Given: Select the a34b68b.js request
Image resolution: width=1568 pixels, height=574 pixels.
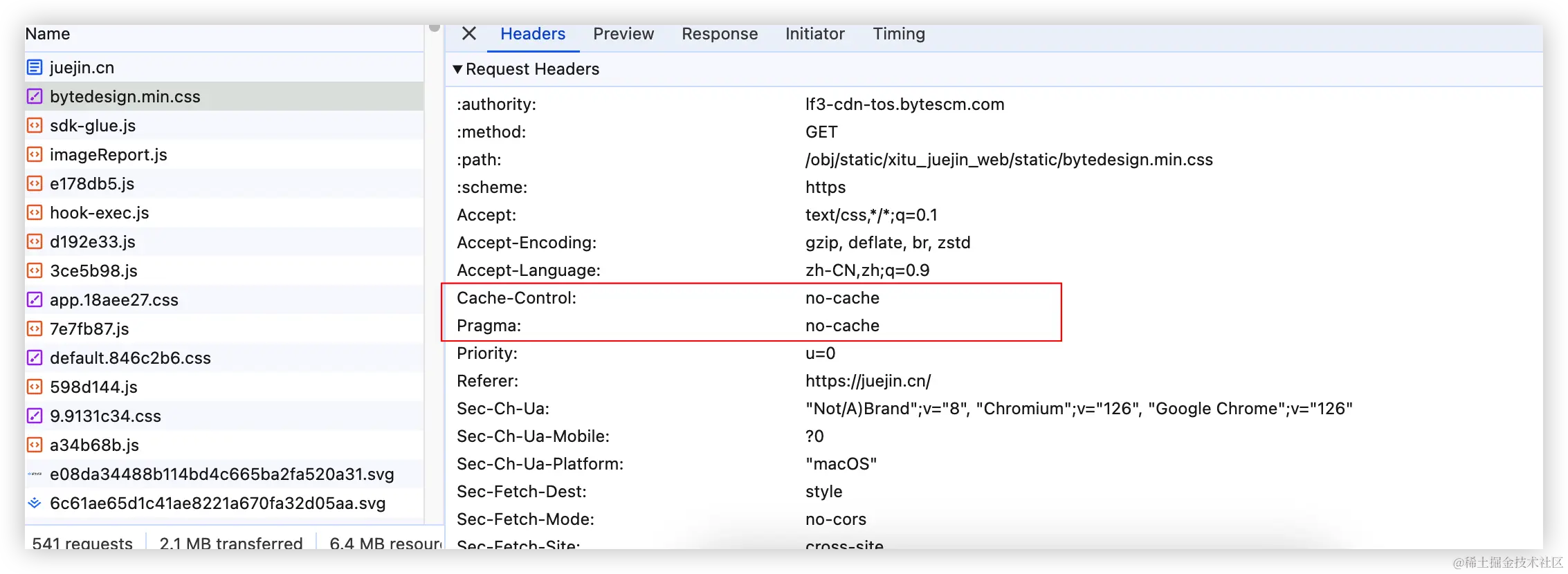Looking at the screenshot, I should pyautogui.click(x=224, y=445).
